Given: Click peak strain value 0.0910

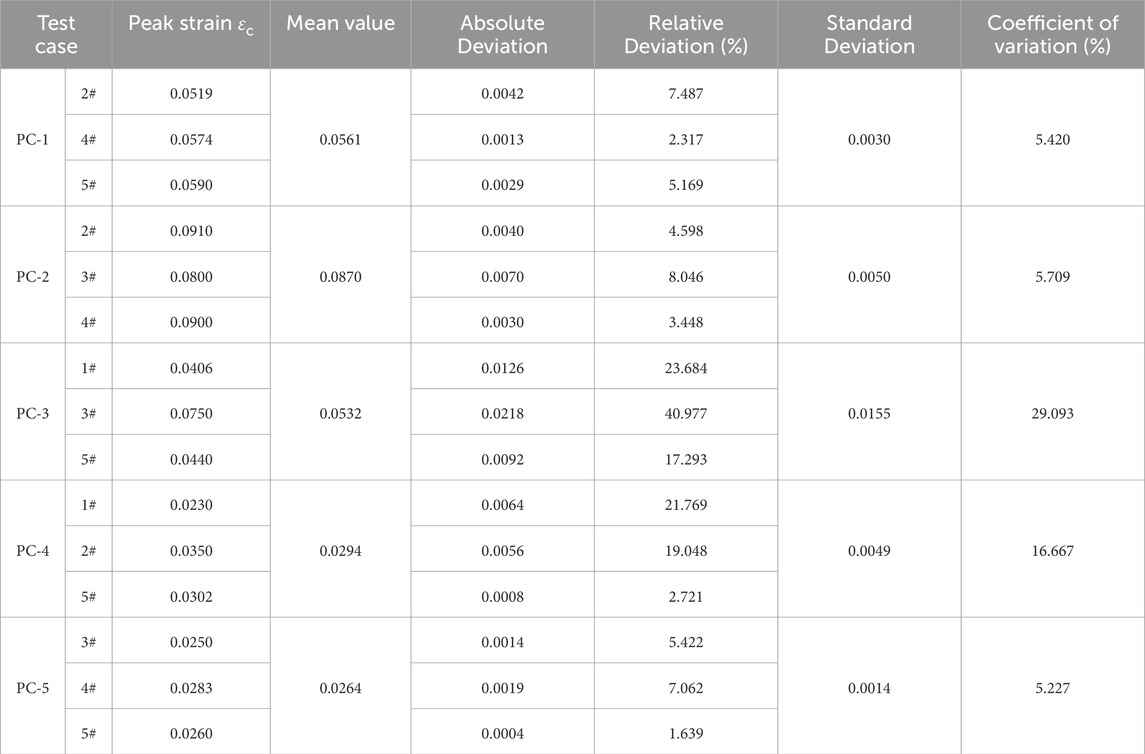Looking at the screenshot, I should pyautogui.click(x=191, y=231).
